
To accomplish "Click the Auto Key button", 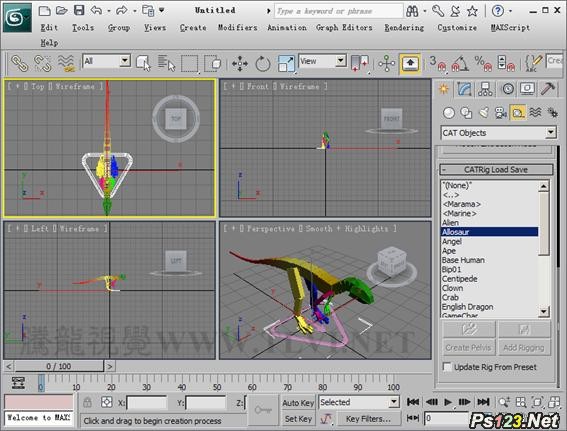I will coord(298,403).
